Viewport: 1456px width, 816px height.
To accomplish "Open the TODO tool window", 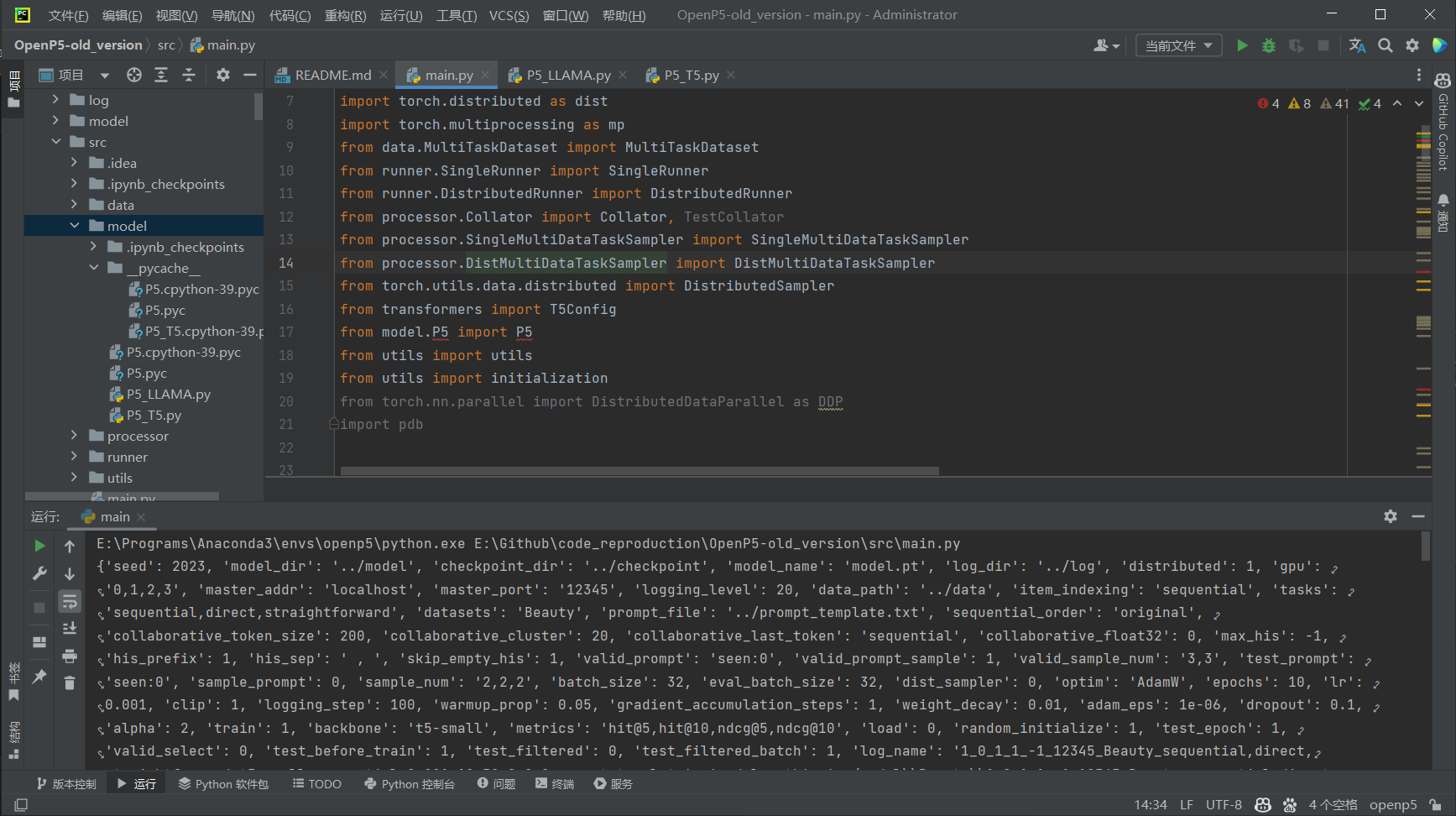I will [x=316, y=783].
